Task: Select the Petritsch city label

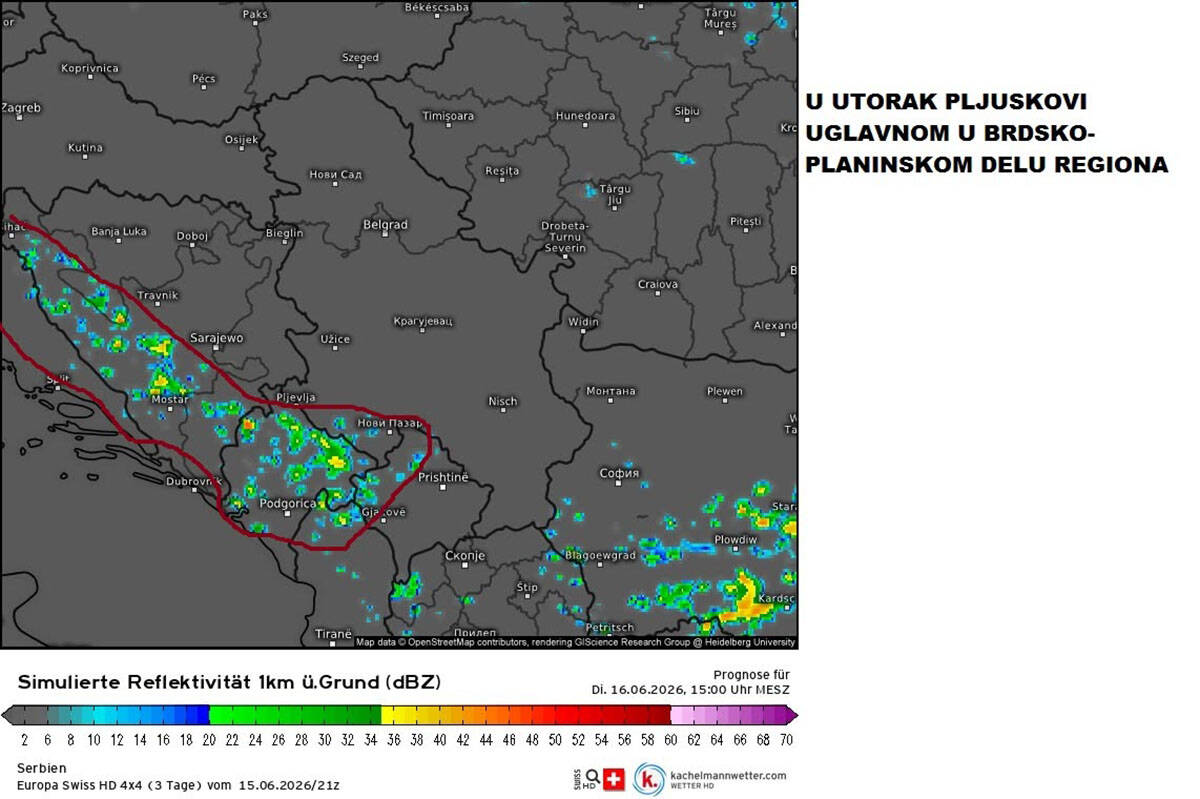Action: click(609, 627)
